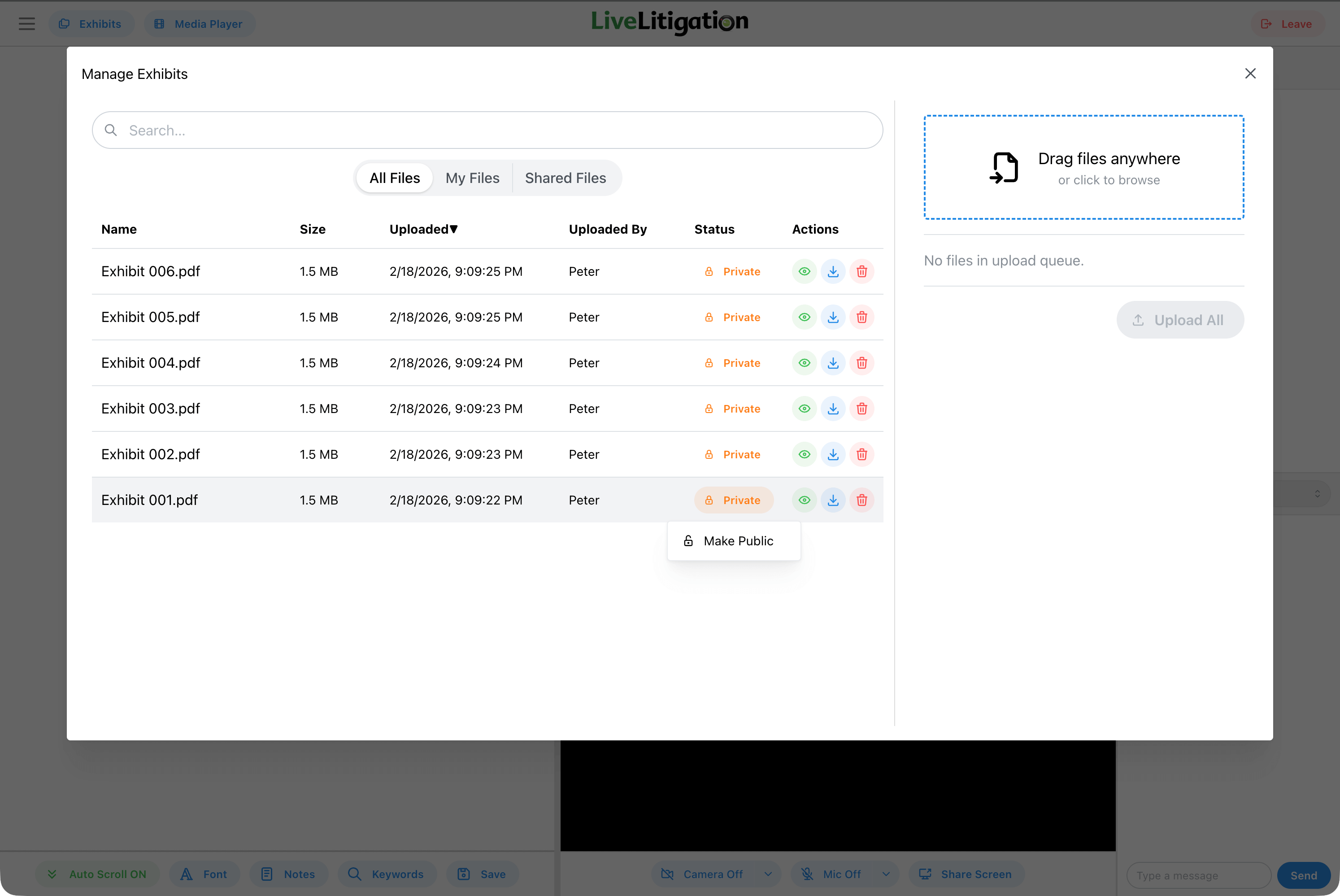The width and height of the screenshot is (1340, 896).
Task: Save the transcript
Action: click(x=482, y=874)
